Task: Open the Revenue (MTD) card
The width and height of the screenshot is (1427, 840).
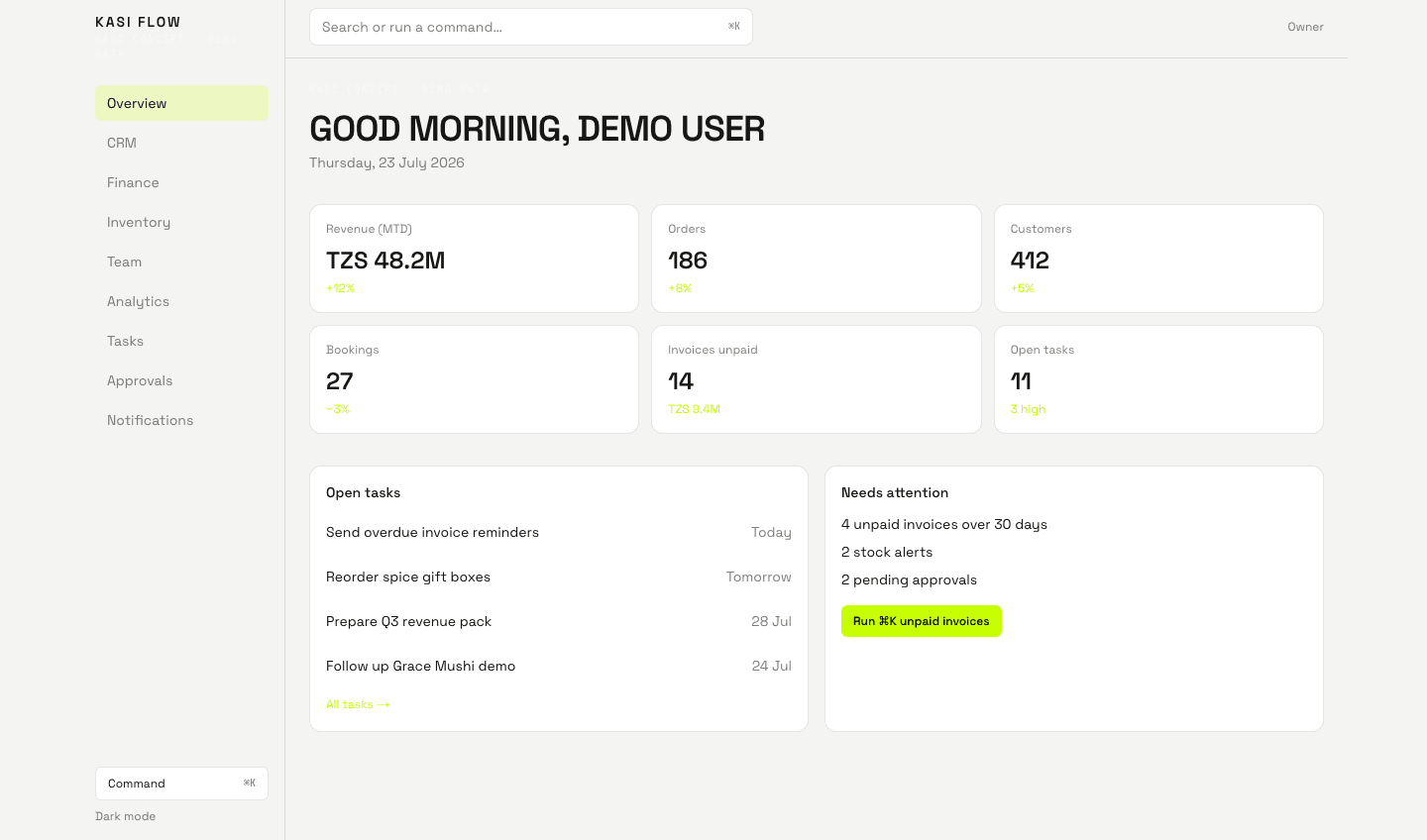Action: pyautogui.click(x=474, y=259)
